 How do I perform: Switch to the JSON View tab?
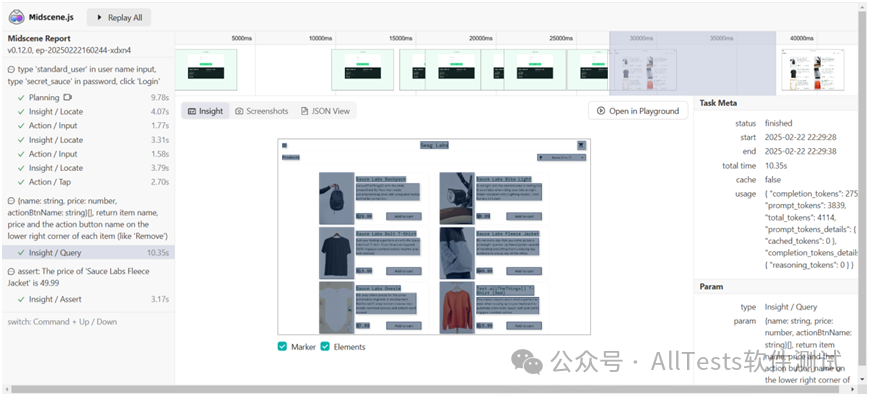point(325,111)
